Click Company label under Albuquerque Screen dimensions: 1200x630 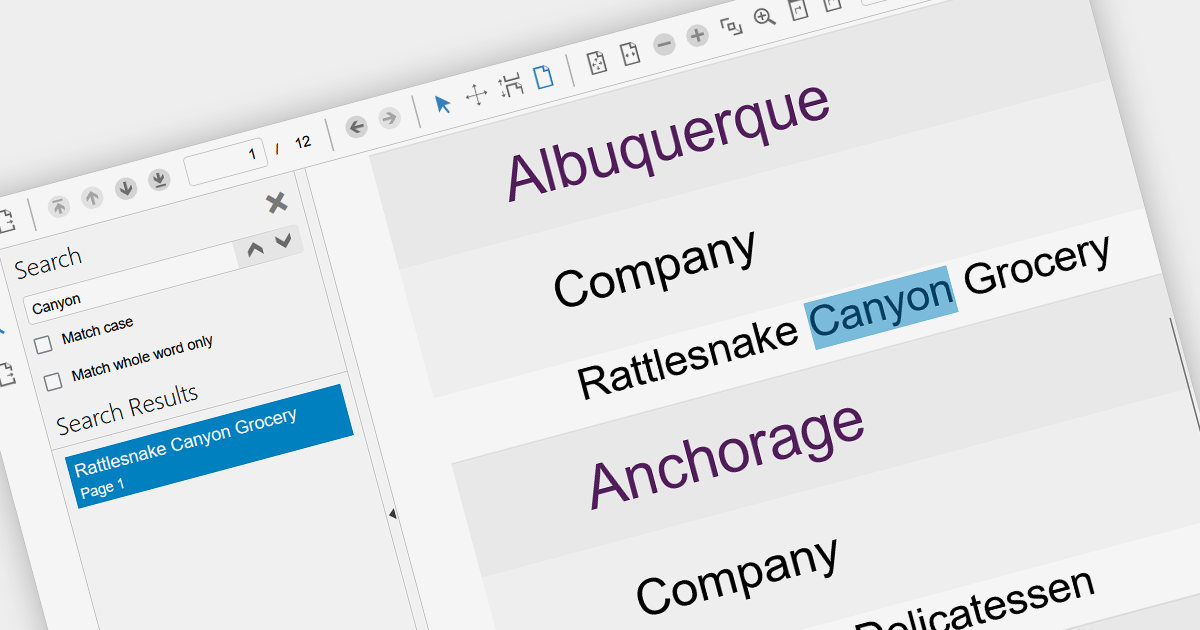point(655,268)
